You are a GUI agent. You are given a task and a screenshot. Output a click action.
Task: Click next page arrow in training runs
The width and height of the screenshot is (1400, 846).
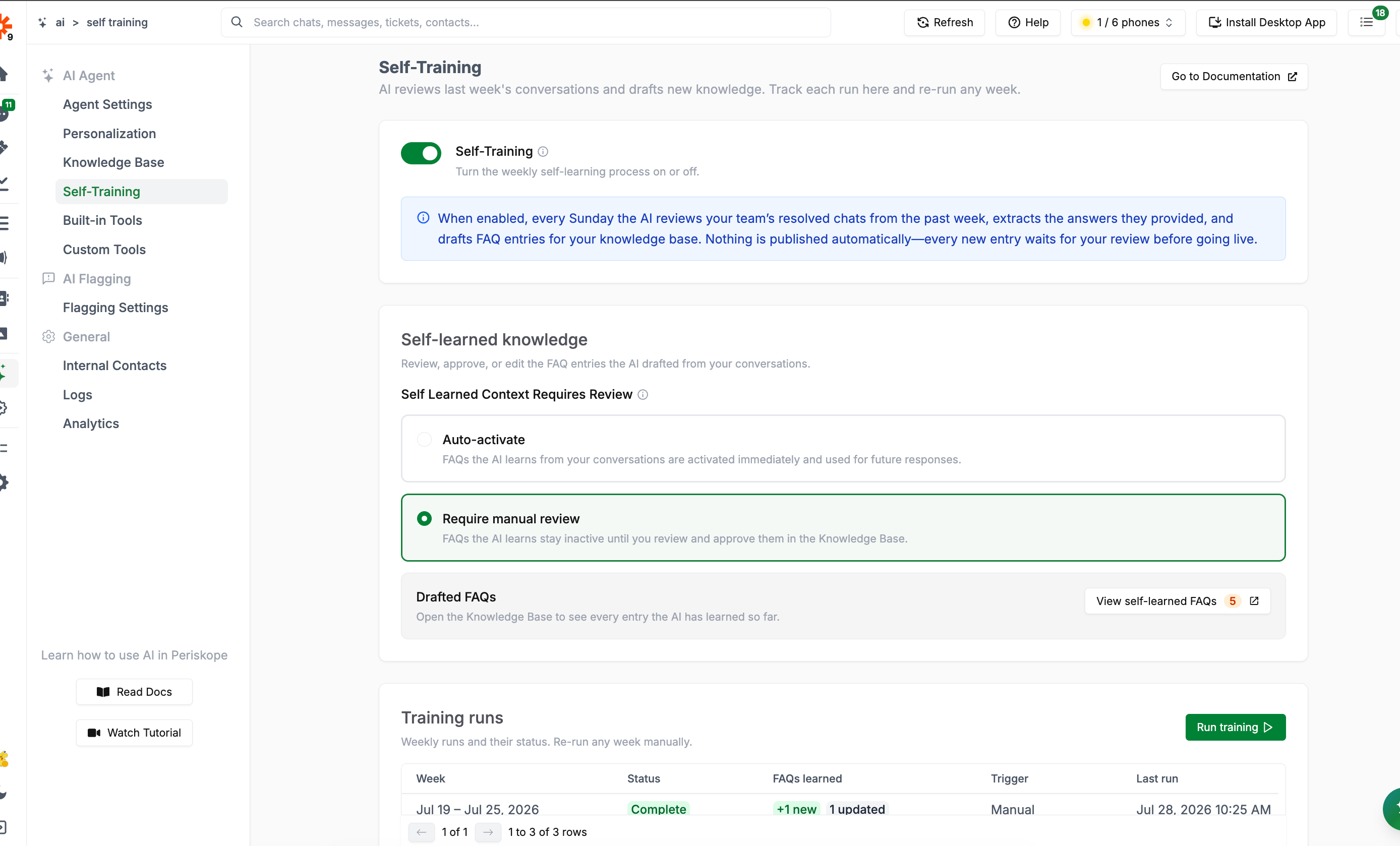488,832
